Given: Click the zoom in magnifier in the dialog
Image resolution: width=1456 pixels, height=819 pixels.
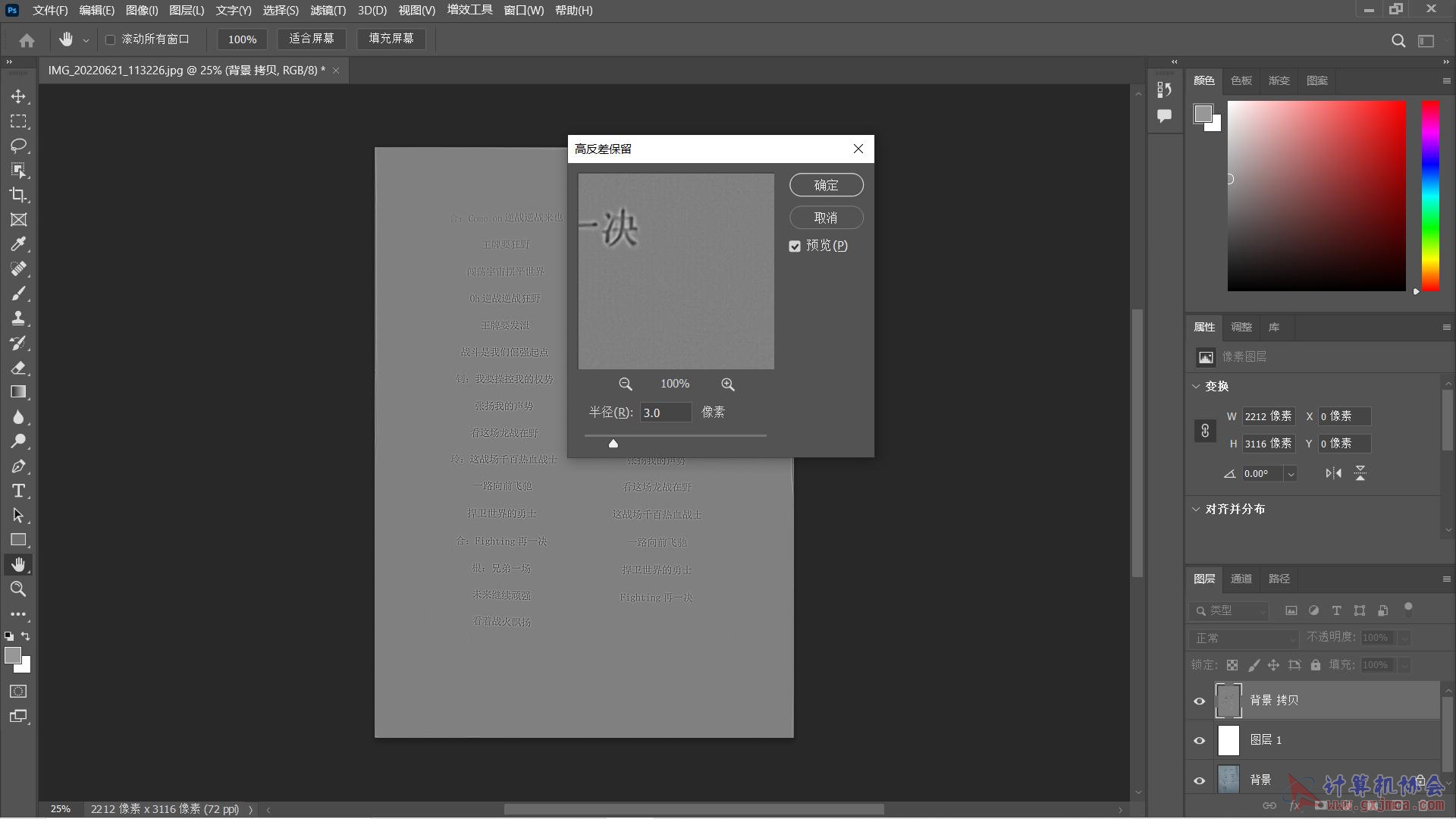Looking at the screenshot, I should click(727, 384).
